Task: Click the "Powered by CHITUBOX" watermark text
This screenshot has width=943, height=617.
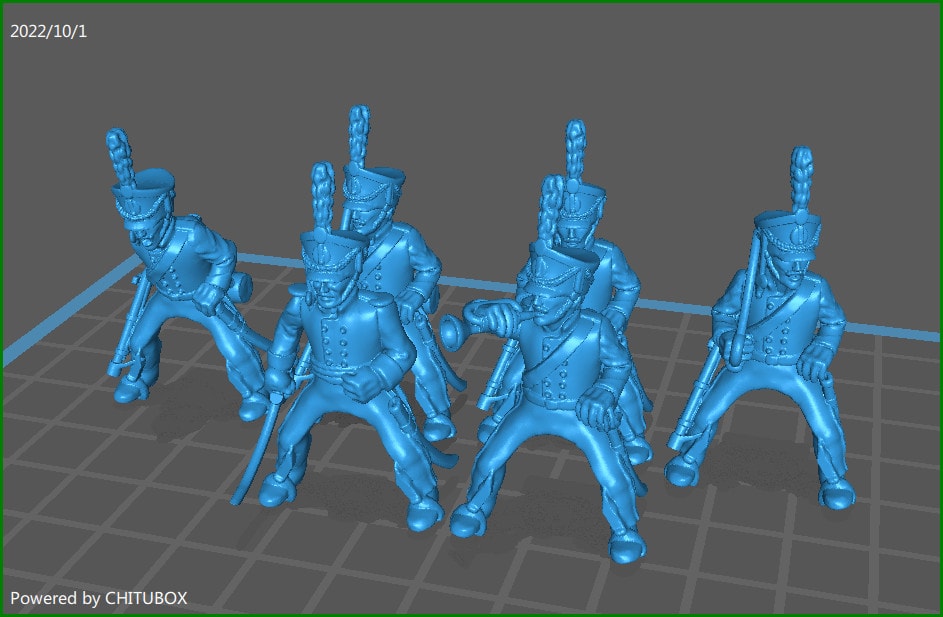Action: pyautogui.click(x=98, y=598)
